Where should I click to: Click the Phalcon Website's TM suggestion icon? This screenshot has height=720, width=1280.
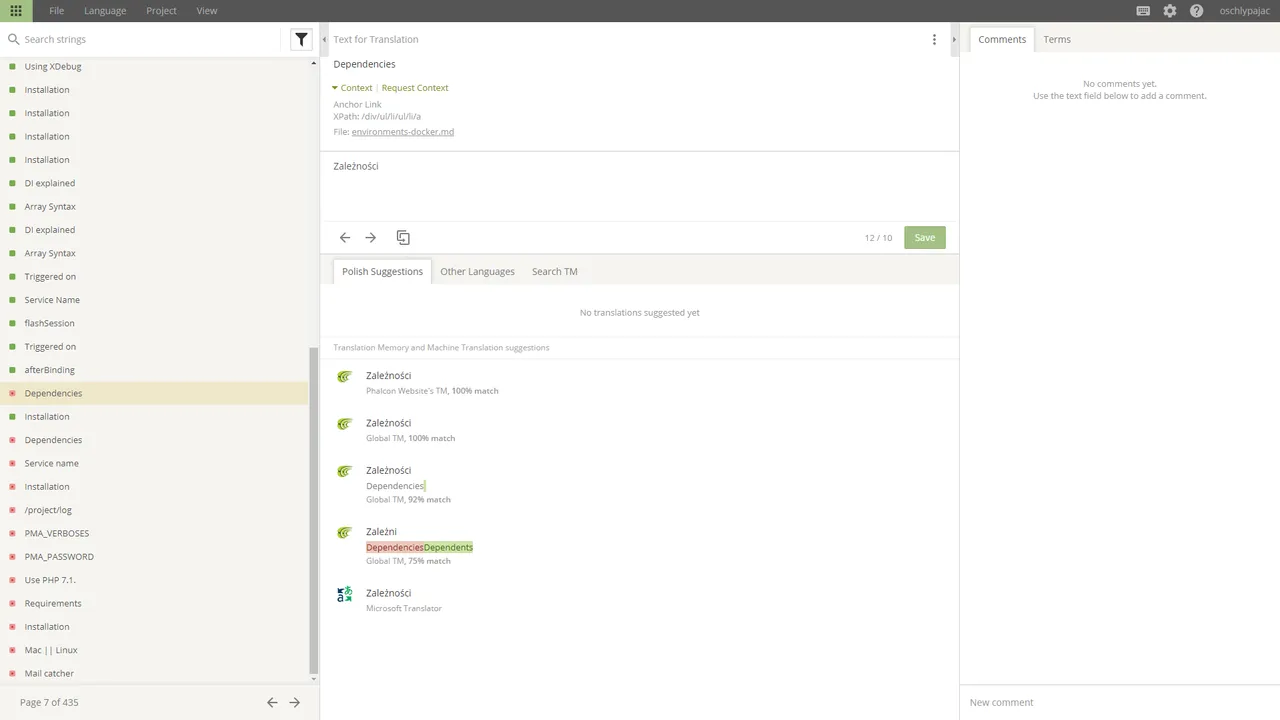[x=344, y=377]
